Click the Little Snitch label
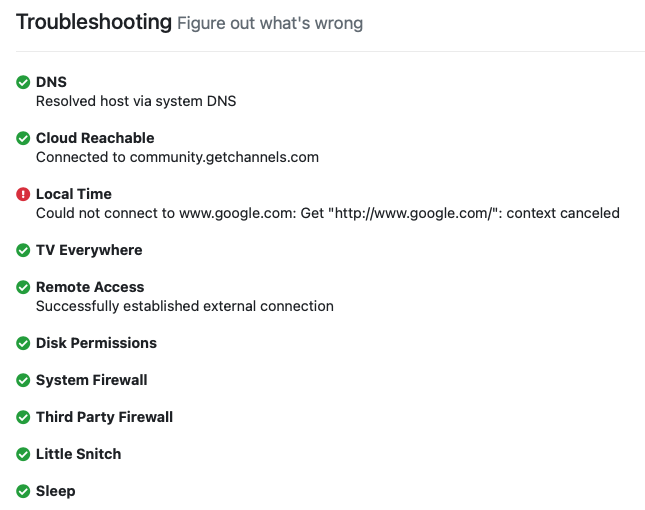Screen dimensions: 645x510 pyautogui.click(x=78, y=454)
